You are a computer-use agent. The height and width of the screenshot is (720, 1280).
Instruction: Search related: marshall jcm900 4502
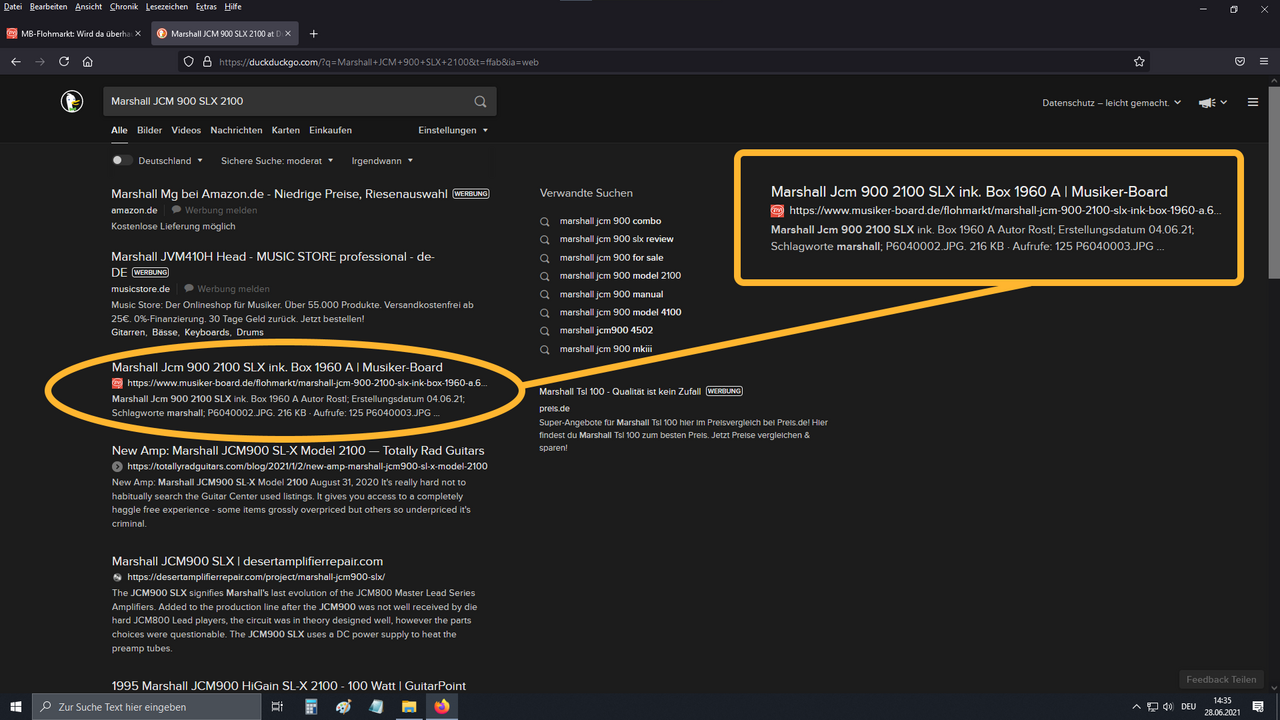[x=606, y=331]
